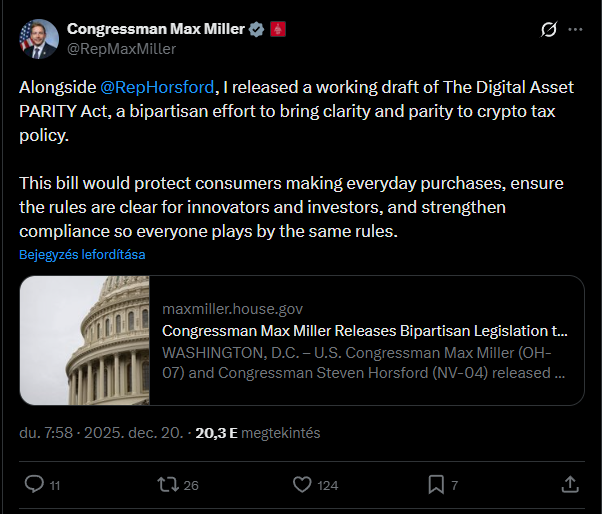Click the maxmiller.house.gov domain text
Screen dimensions: 602x514
click(x=232, y=309)
